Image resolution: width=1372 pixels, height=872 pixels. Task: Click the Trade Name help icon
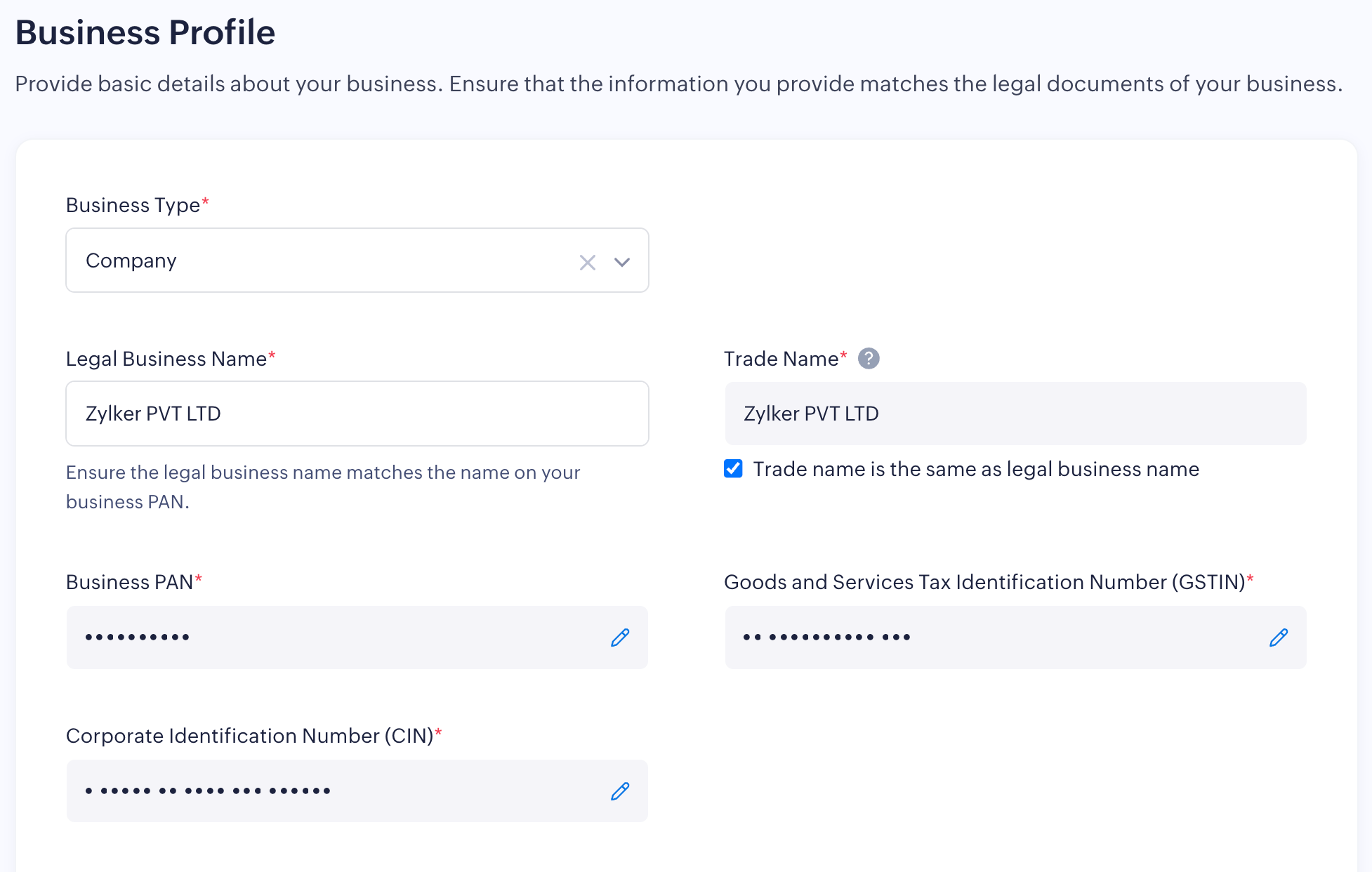click(x=869, y=358)
